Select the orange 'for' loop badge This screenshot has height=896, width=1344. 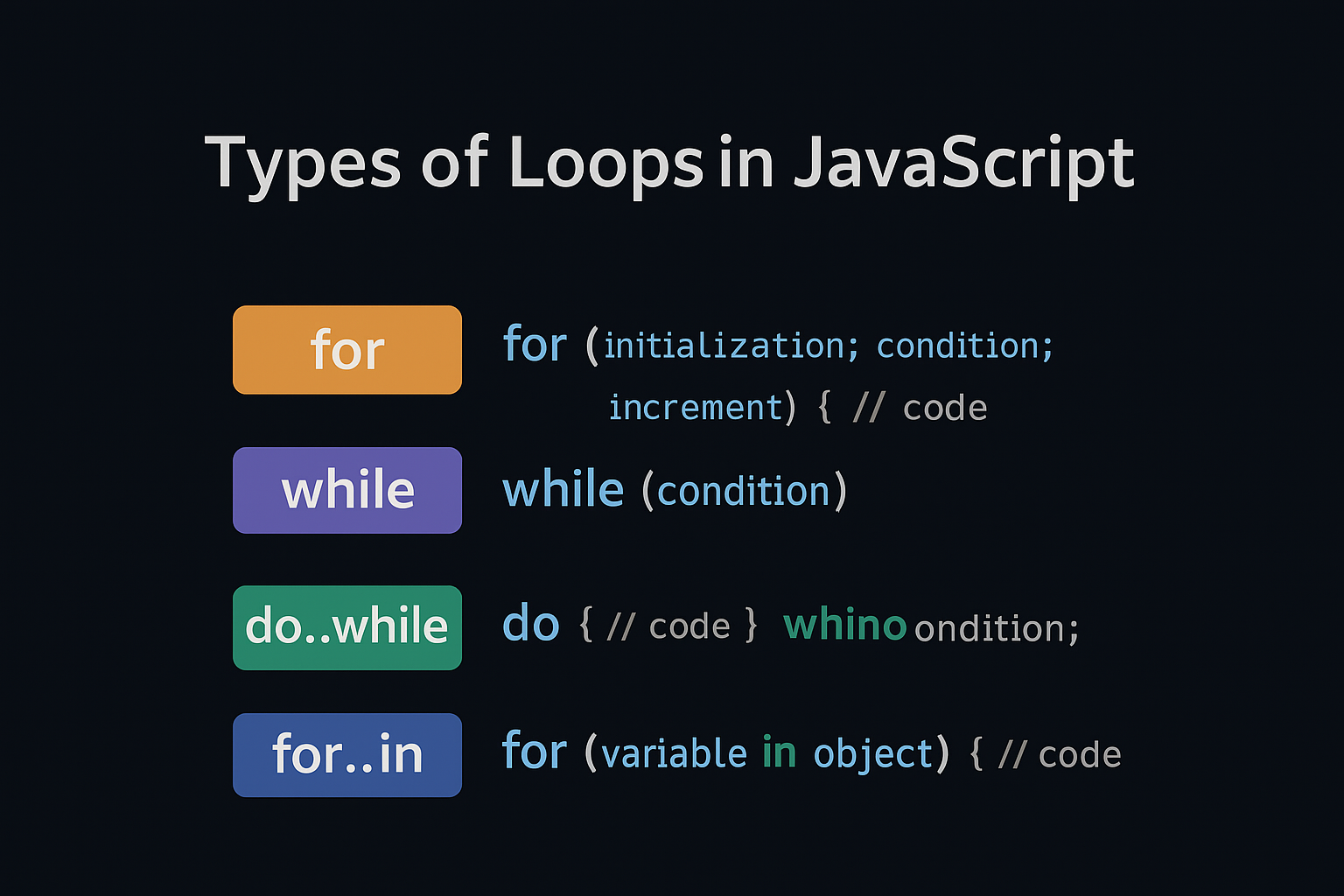tap(346, 349)
